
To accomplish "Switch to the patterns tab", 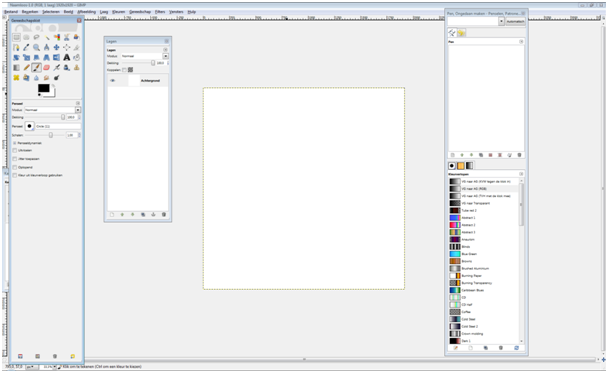I will 461,166.
